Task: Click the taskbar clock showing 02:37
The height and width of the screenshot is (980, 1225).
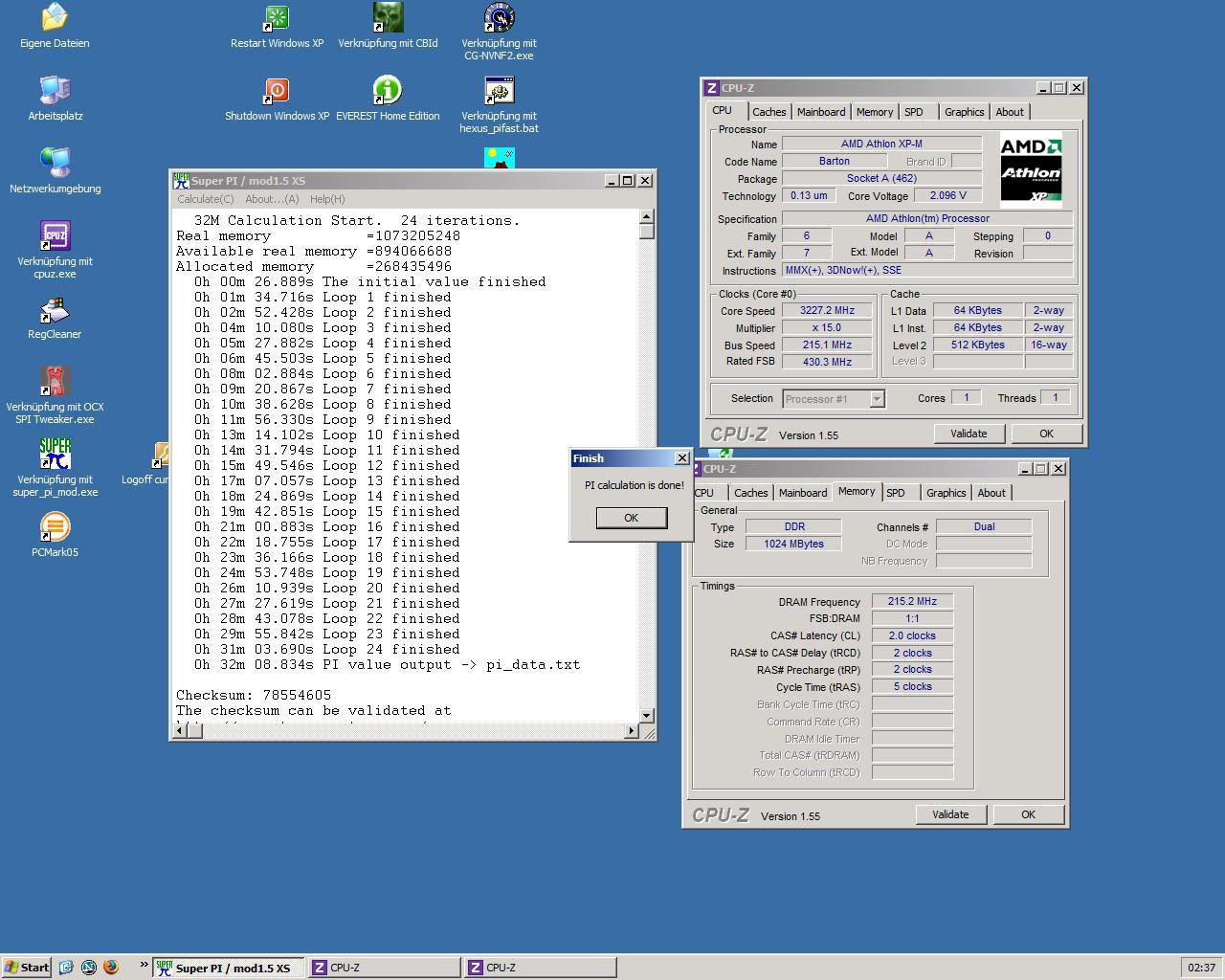Action: (1201, 968)
